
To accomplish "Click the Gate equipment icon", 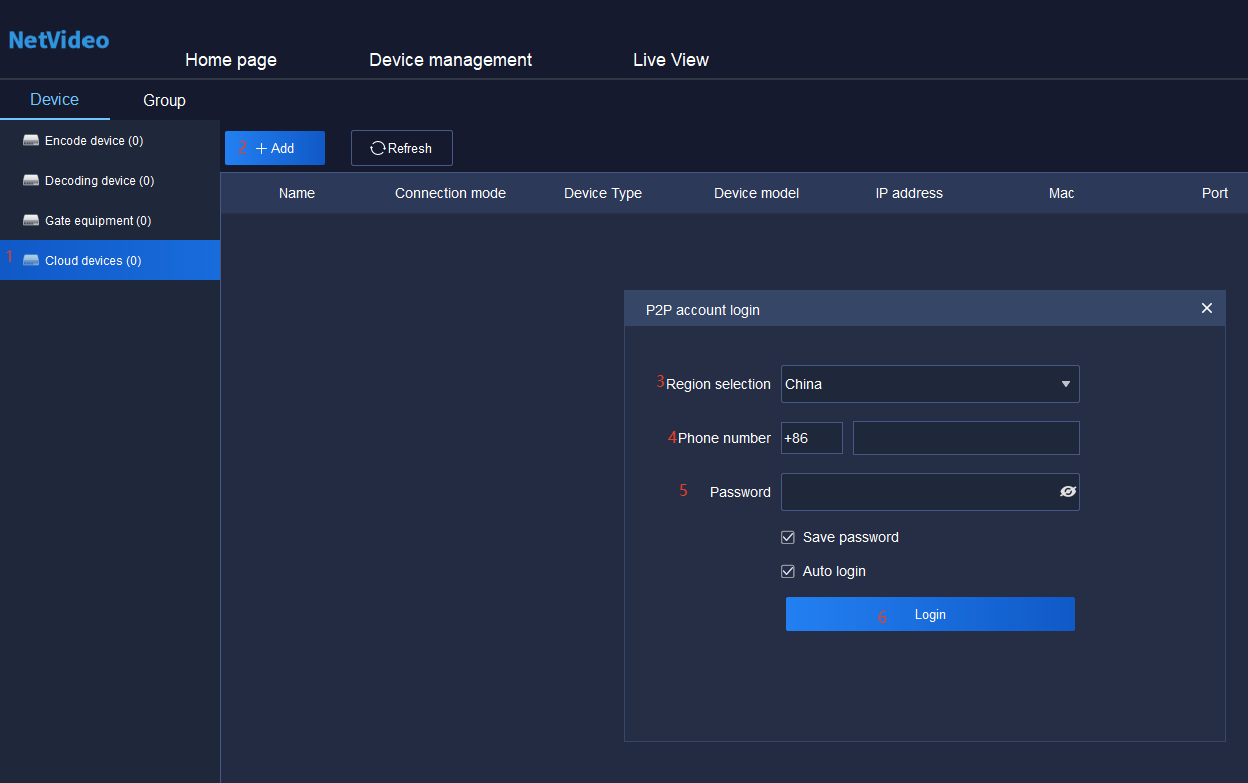I will pos(31,221).
